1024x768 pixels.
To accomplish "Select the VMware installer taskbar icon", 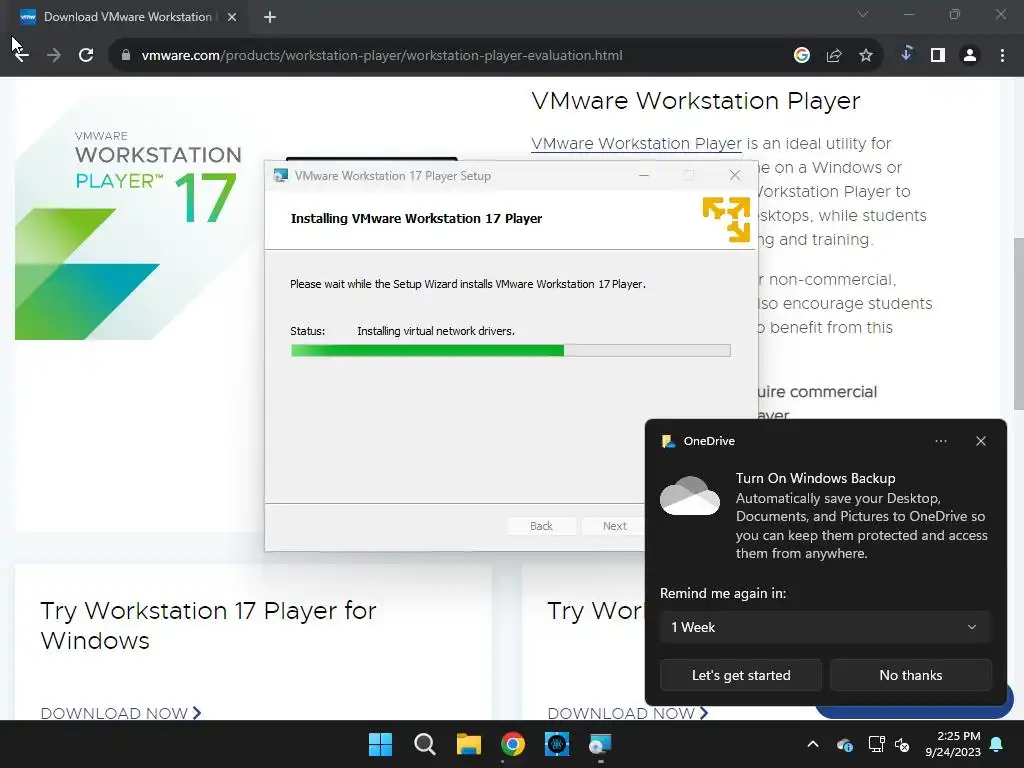I will (600, 744).
